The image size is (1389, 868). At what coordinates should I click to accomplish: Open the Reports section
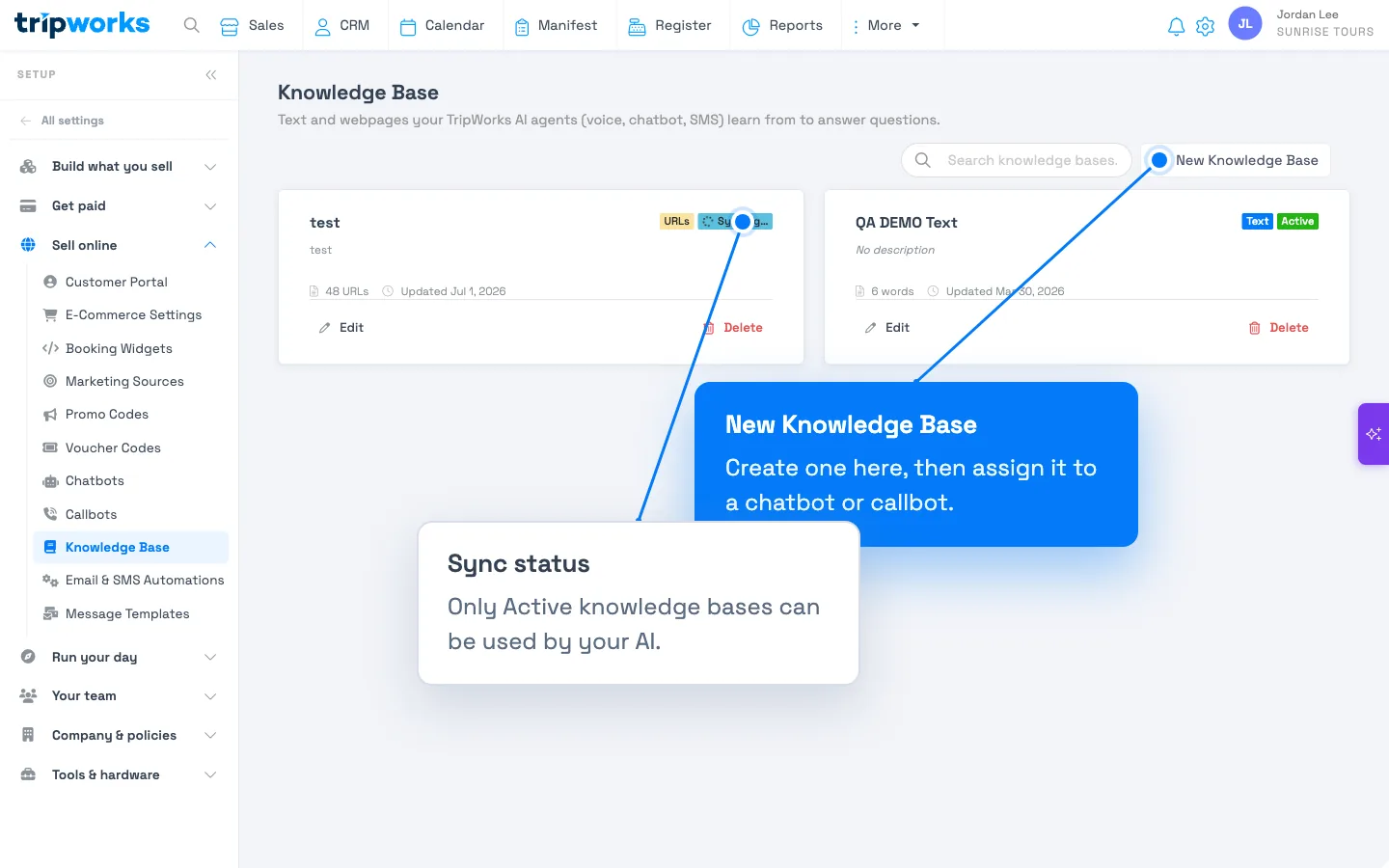tap(783, 26)
